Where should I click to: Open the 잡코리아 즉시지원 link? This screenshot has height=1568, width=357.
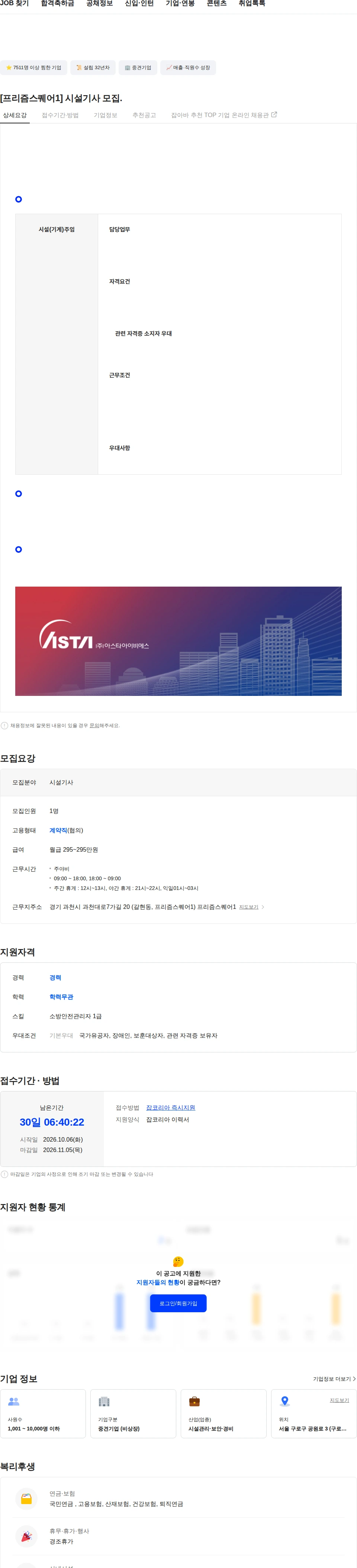pyautogui.click(x=171, y=1108)
